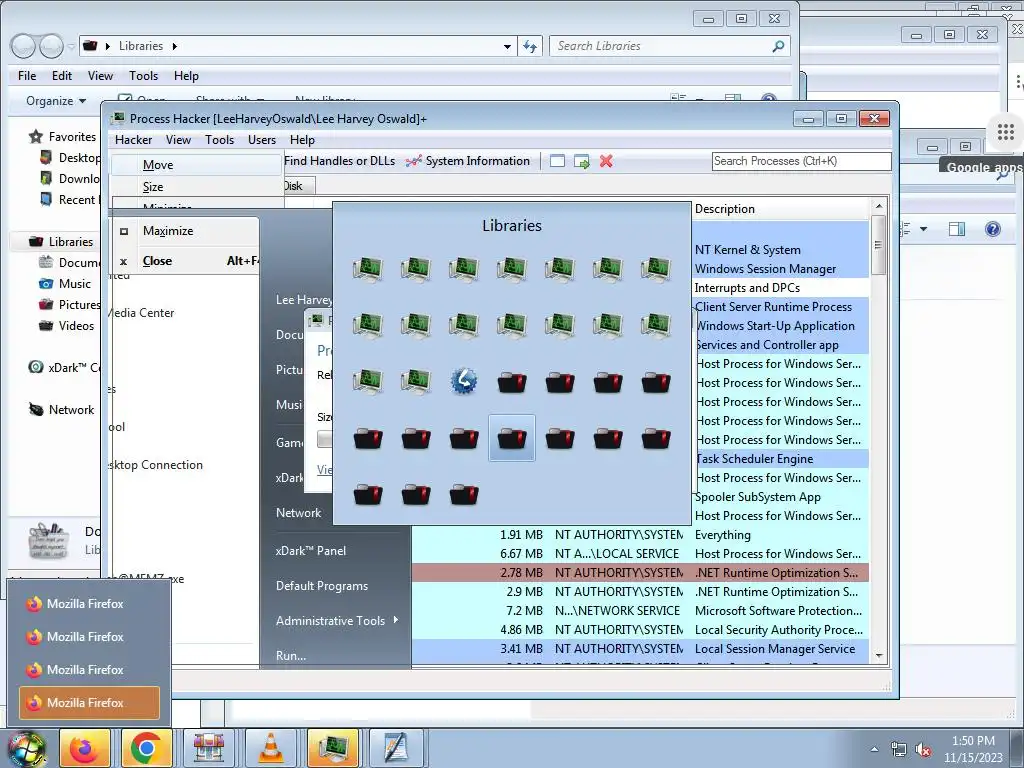This screenshot has height=768, width=1024.
Task: Expand the Organize dropdown
Action: (x=56, y=101)
